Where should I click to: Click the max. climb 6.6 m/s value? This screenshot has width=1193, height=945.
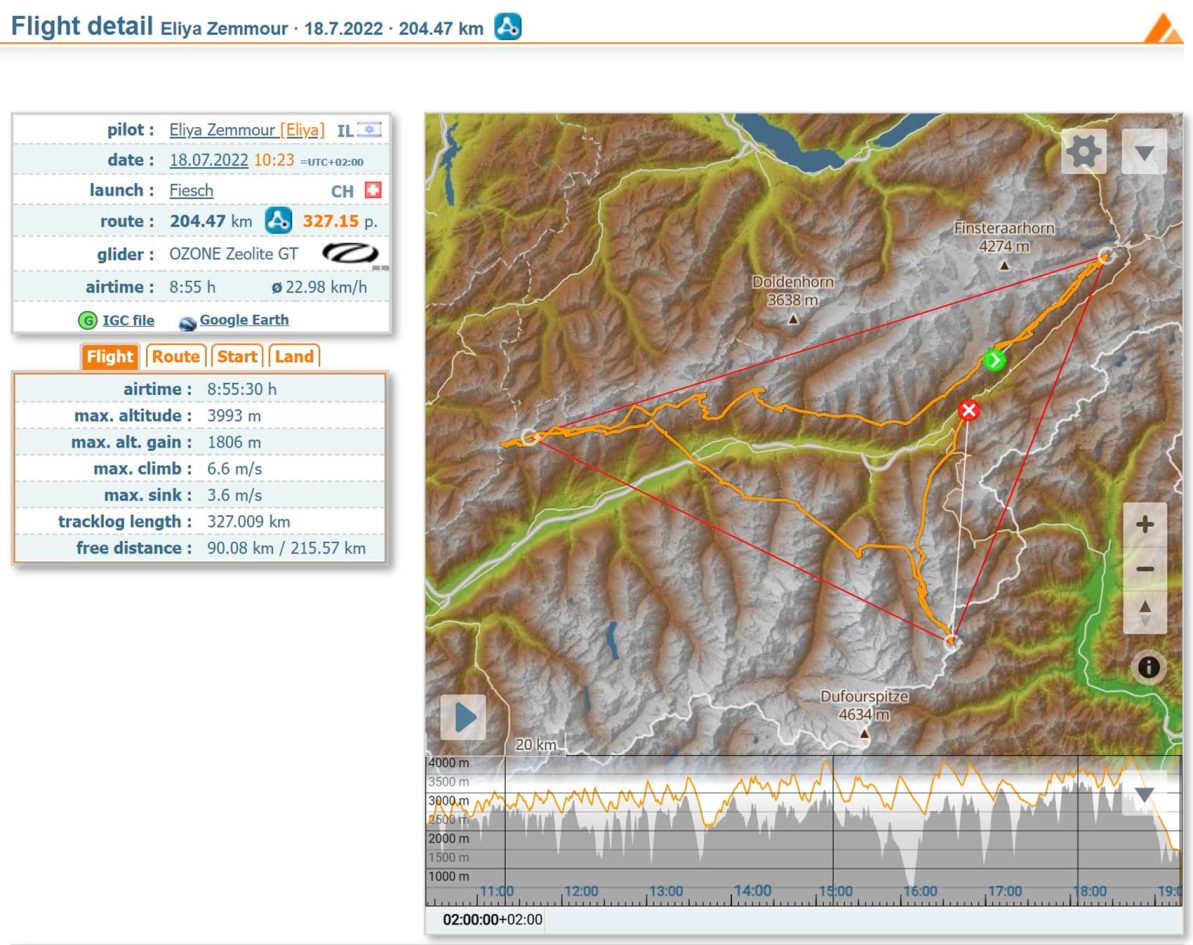click(x=234, y=469)
